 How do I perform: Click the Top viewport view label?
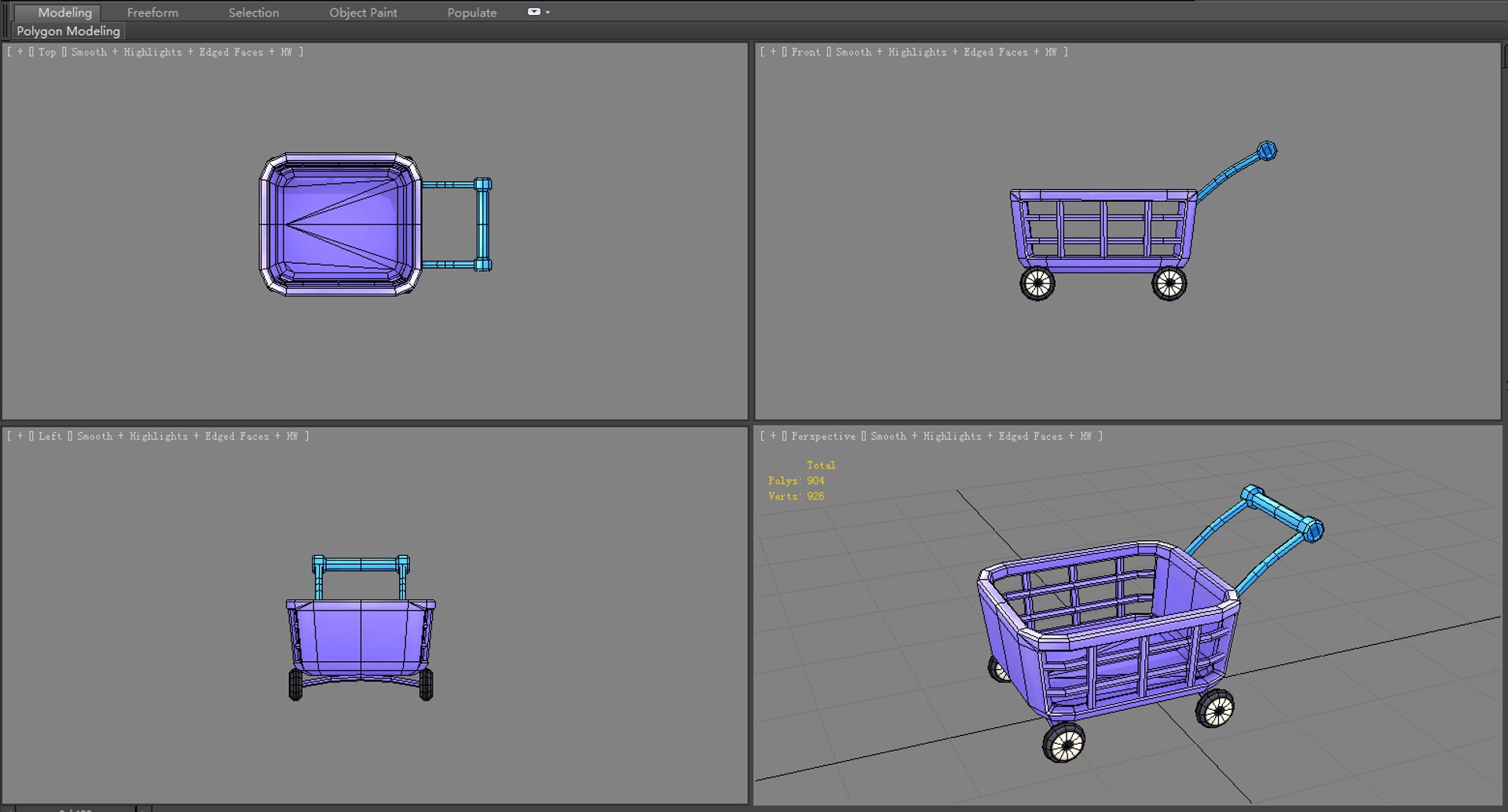click(x=47, y=52)
